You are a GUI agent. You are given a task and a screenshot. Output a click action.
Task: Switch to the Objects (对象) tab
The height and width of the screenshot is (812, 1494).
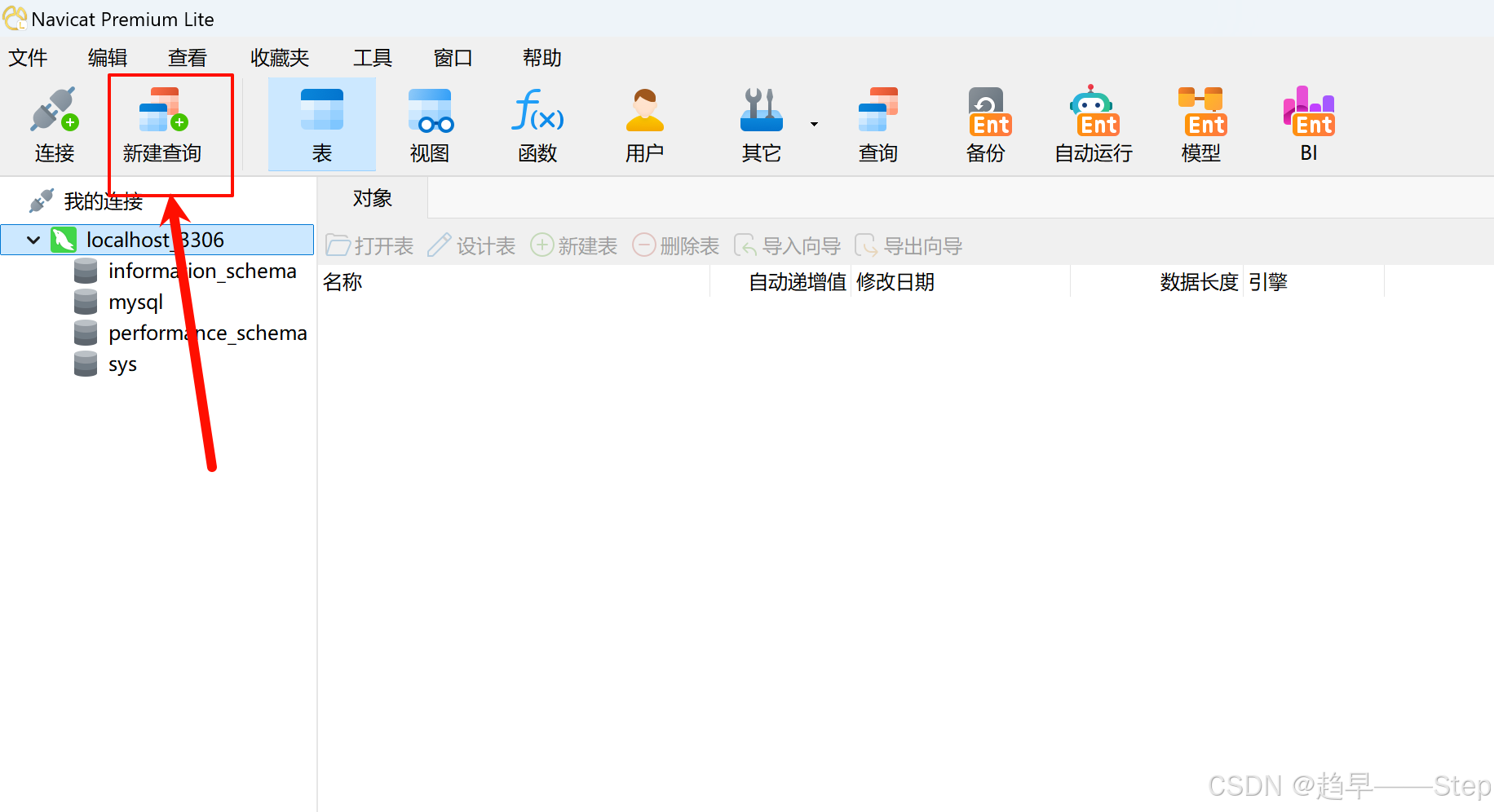[x=373, y=198]
